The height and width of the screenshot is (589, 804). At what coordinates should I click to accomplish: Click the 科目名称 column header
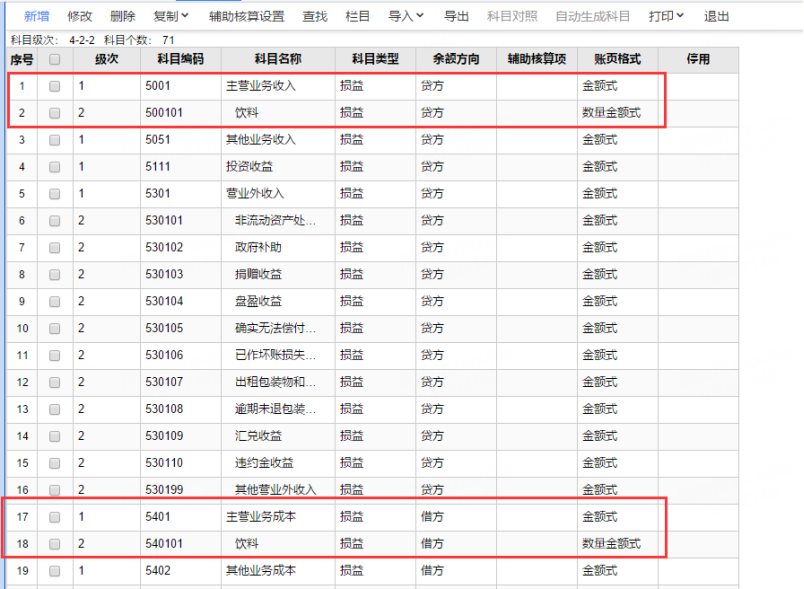click(x=277, y=60)
